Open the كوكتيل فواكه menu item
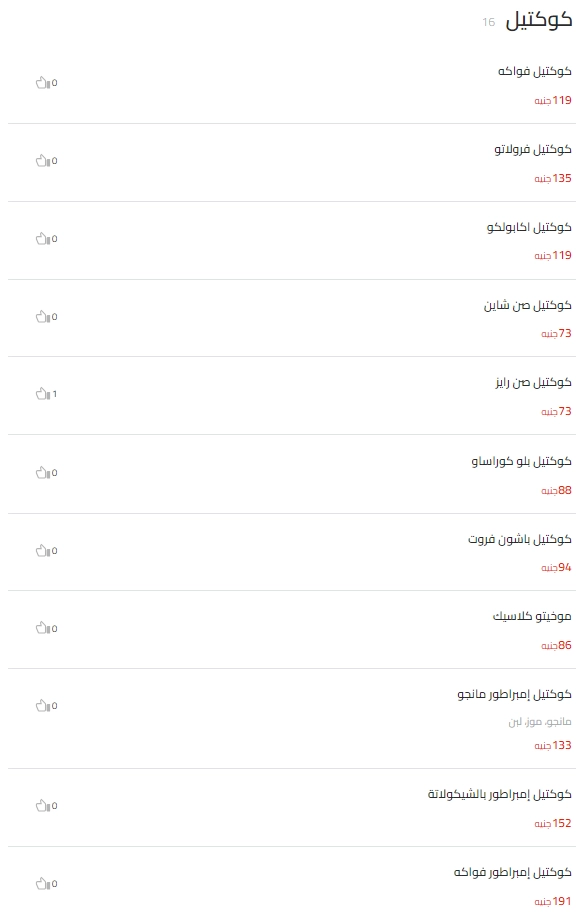The height and width of the screenshot is (923, 585). point(534,71)
